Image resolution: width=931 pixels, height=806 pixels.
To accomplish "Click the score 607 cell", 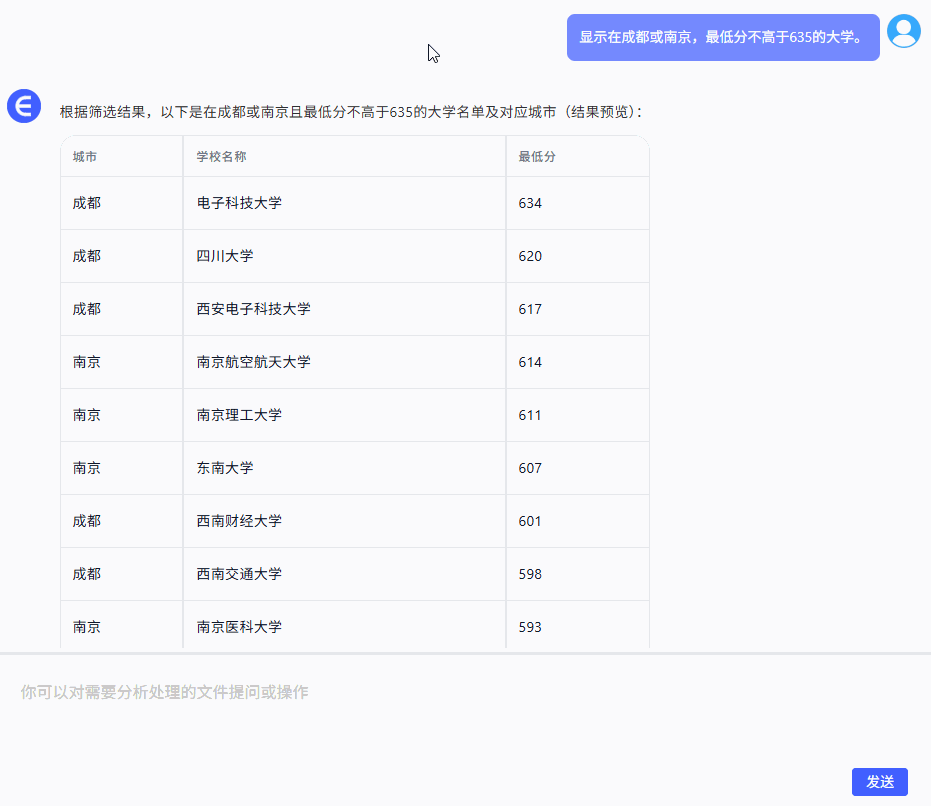I will (578, 468).
